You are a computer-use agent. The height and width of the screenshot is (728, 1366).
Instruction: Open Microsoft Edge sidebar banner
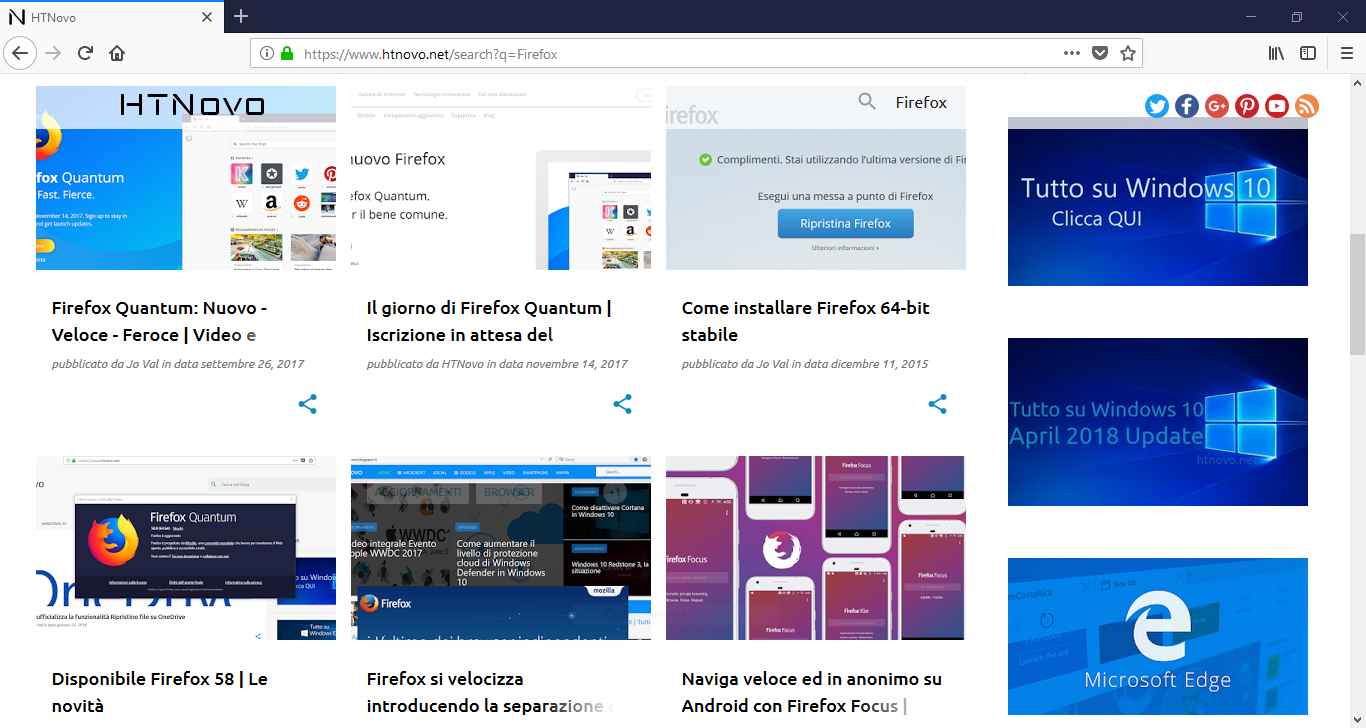(1158, 636)
